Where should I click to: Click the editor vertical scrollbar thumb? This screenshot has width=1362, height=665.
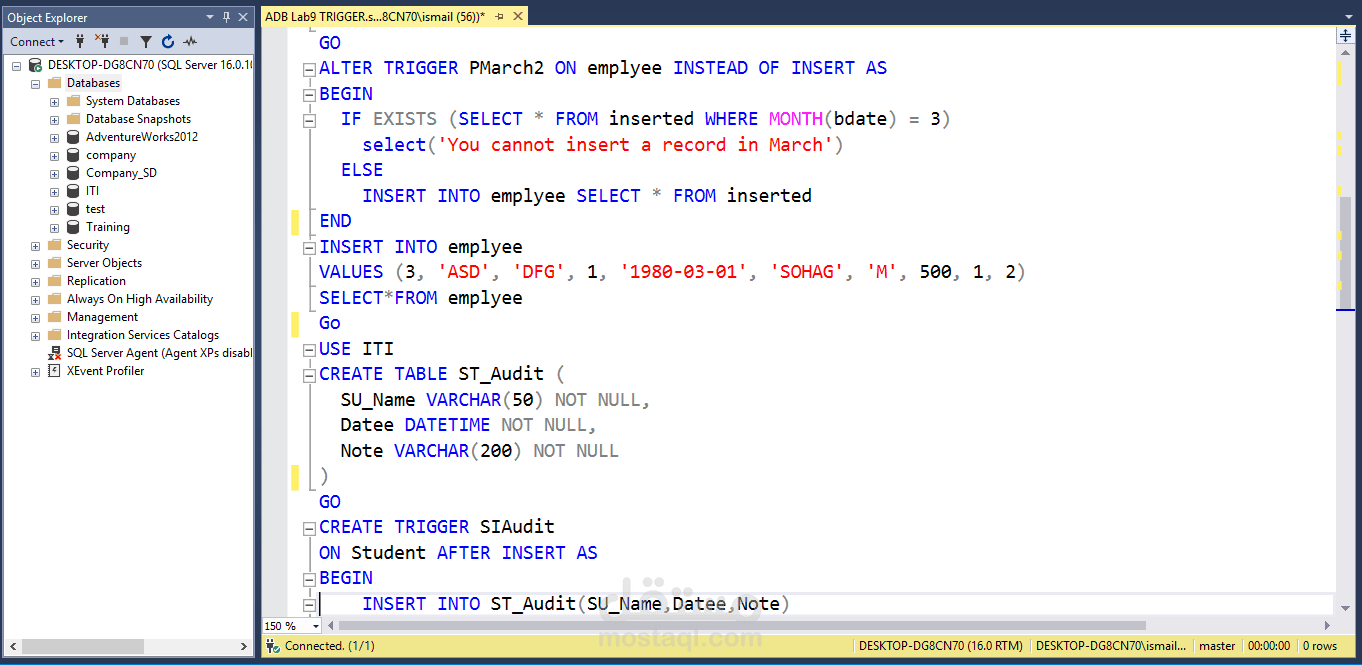pyautogui.click(x=1345, y=253)
